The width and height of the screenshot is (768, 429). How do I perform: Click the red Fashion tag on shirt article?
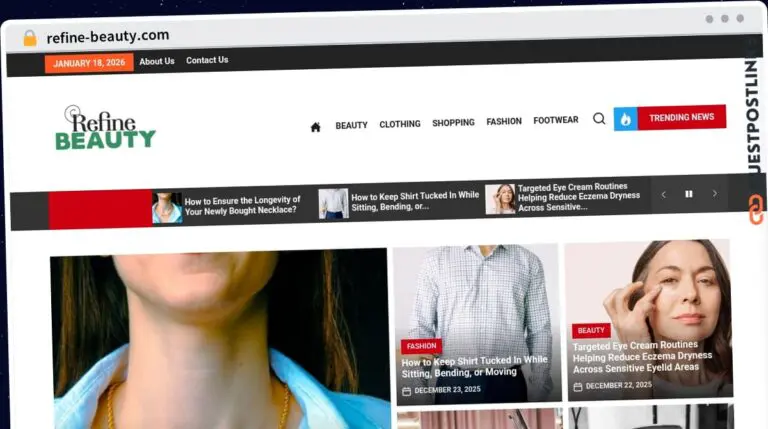(421, 346)
